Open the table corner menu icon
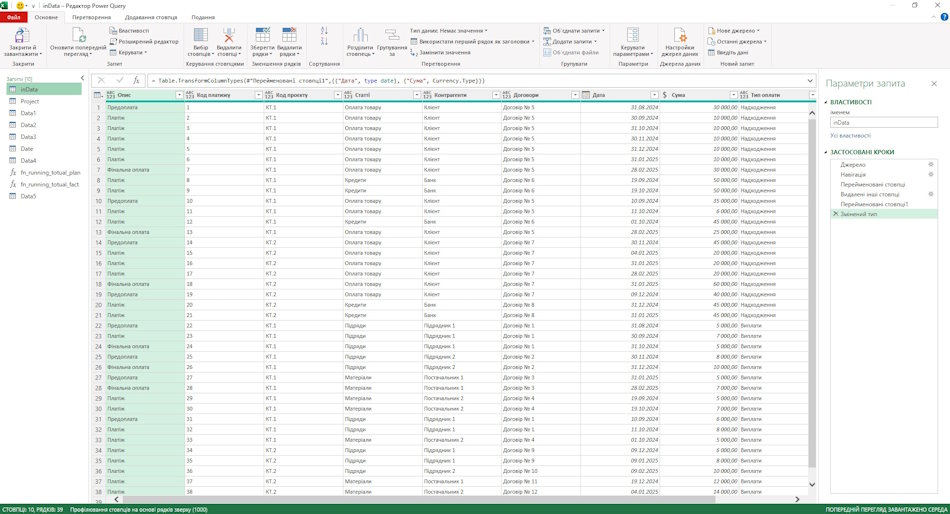This screenshot has width=950, height=514. [98, 95]
